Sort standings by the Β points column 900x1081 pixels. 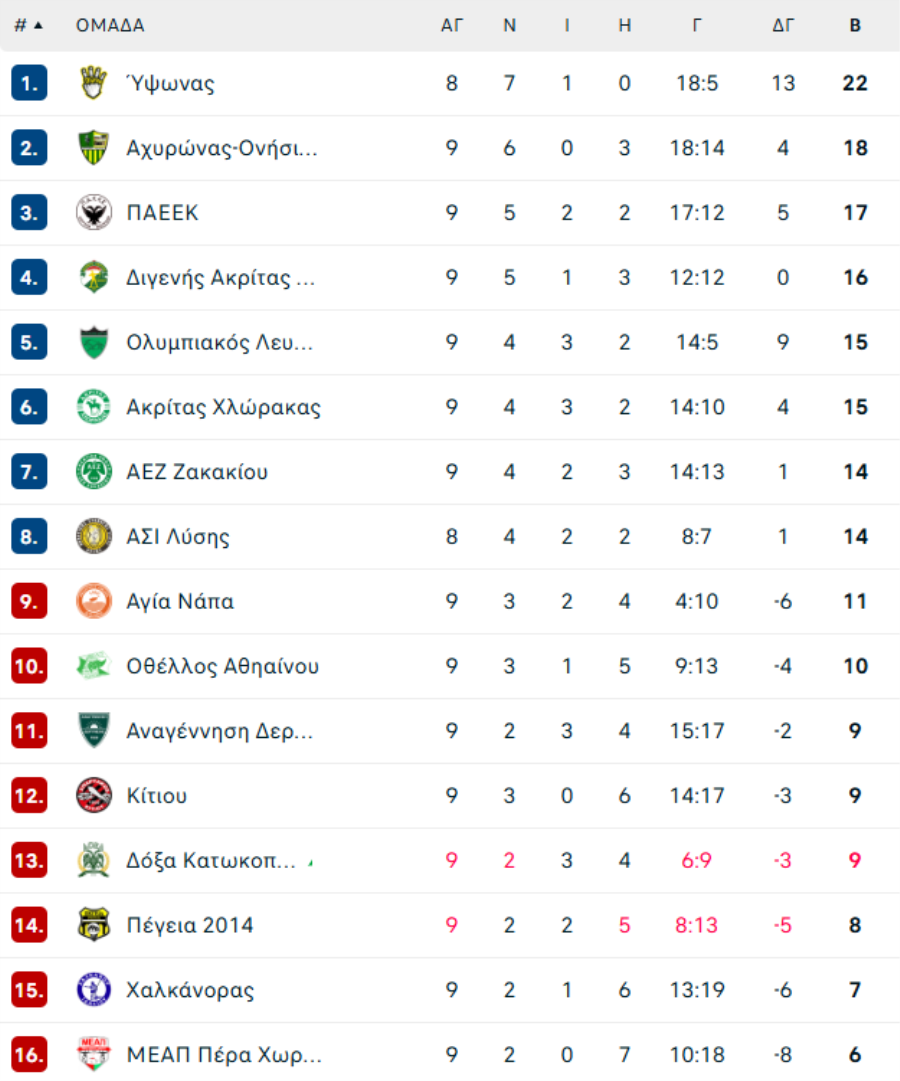855,26
